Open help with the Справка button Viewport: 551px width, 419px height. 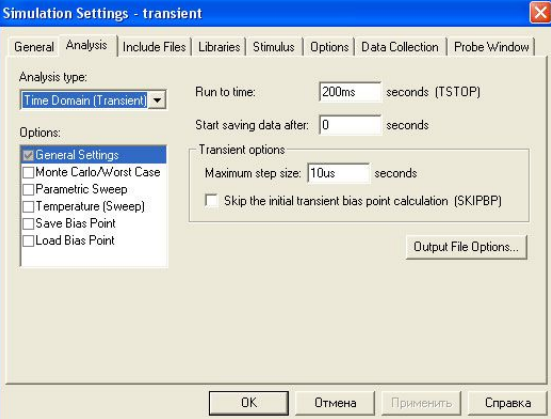point(508,403)
